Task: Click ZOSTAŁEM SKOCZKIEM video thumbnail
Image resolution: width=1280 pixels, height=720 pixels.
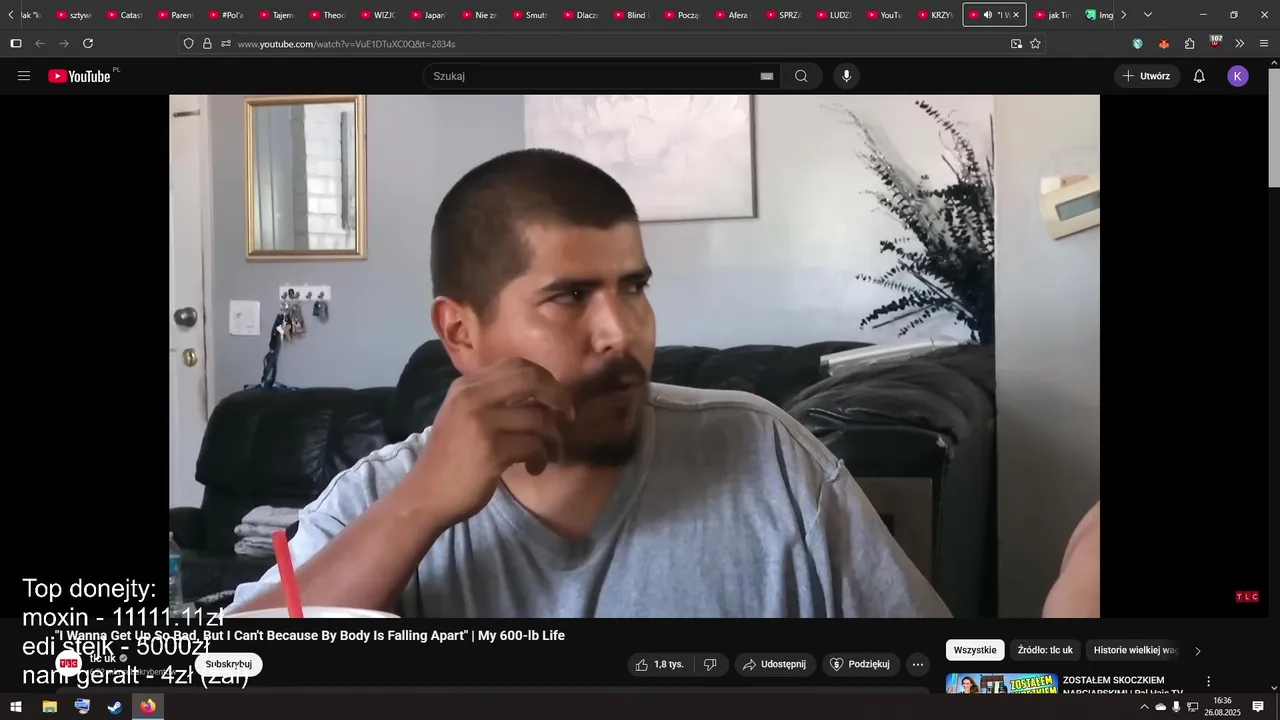Action: pos(1001,684)
